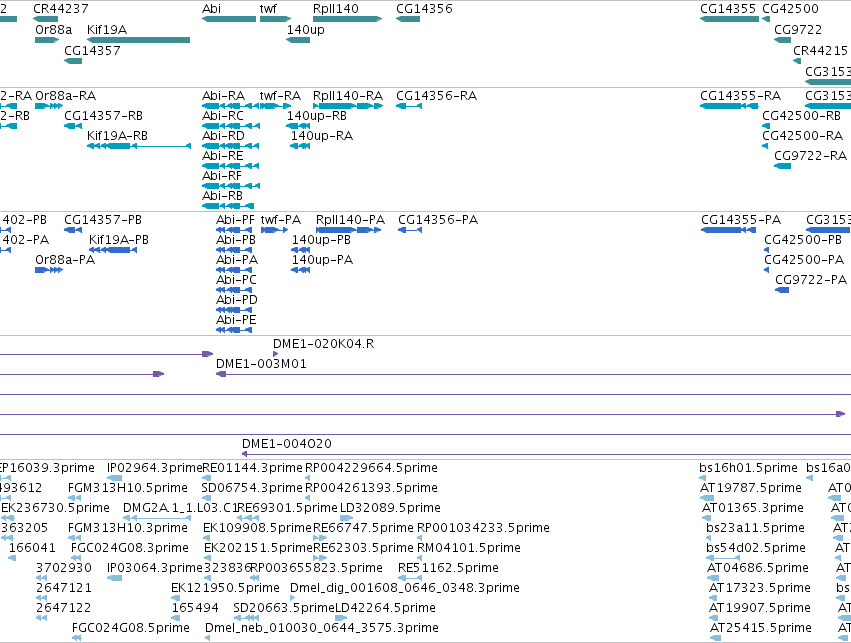
Task: Select the CG14357 gene label
Action: tap(92, 50)
